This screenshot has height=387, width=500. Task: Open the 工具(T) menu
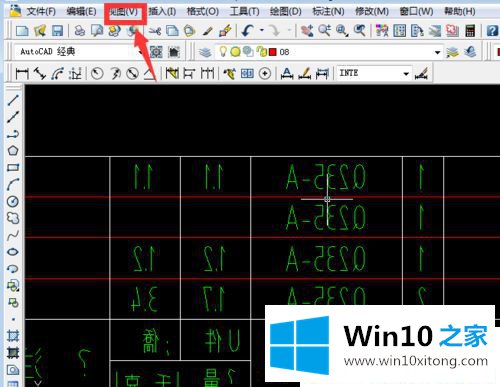(244, 11)
